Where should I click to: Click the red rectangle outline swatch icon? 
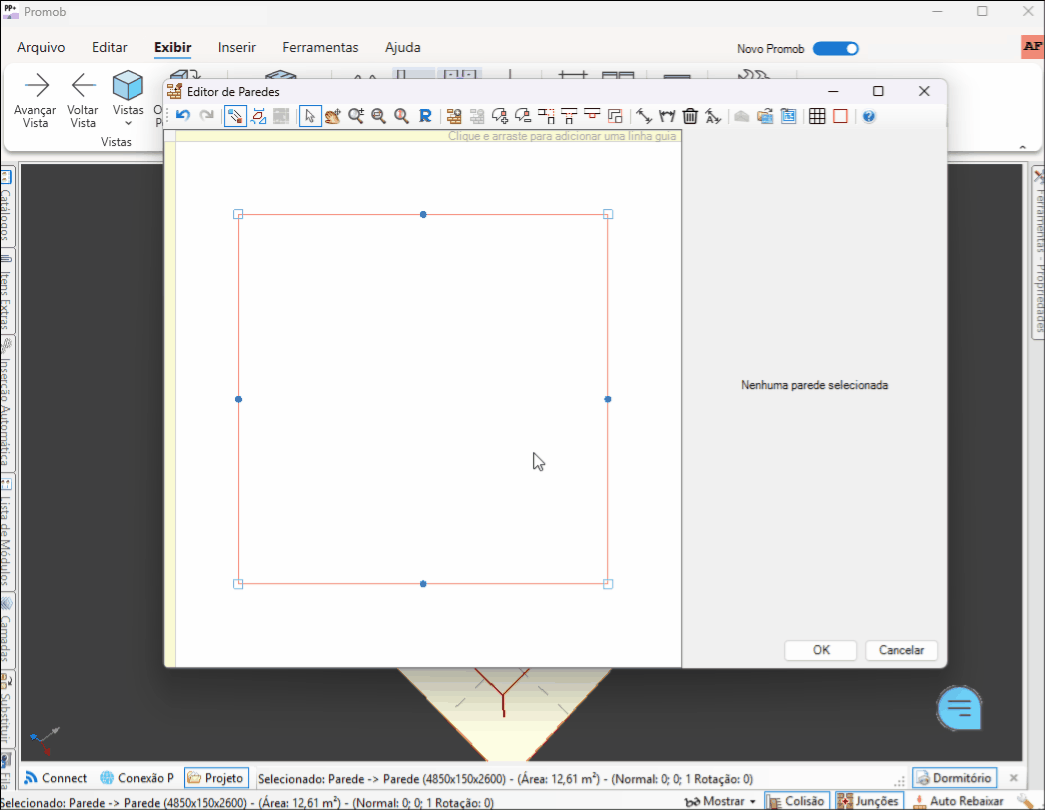coord(840,116)
